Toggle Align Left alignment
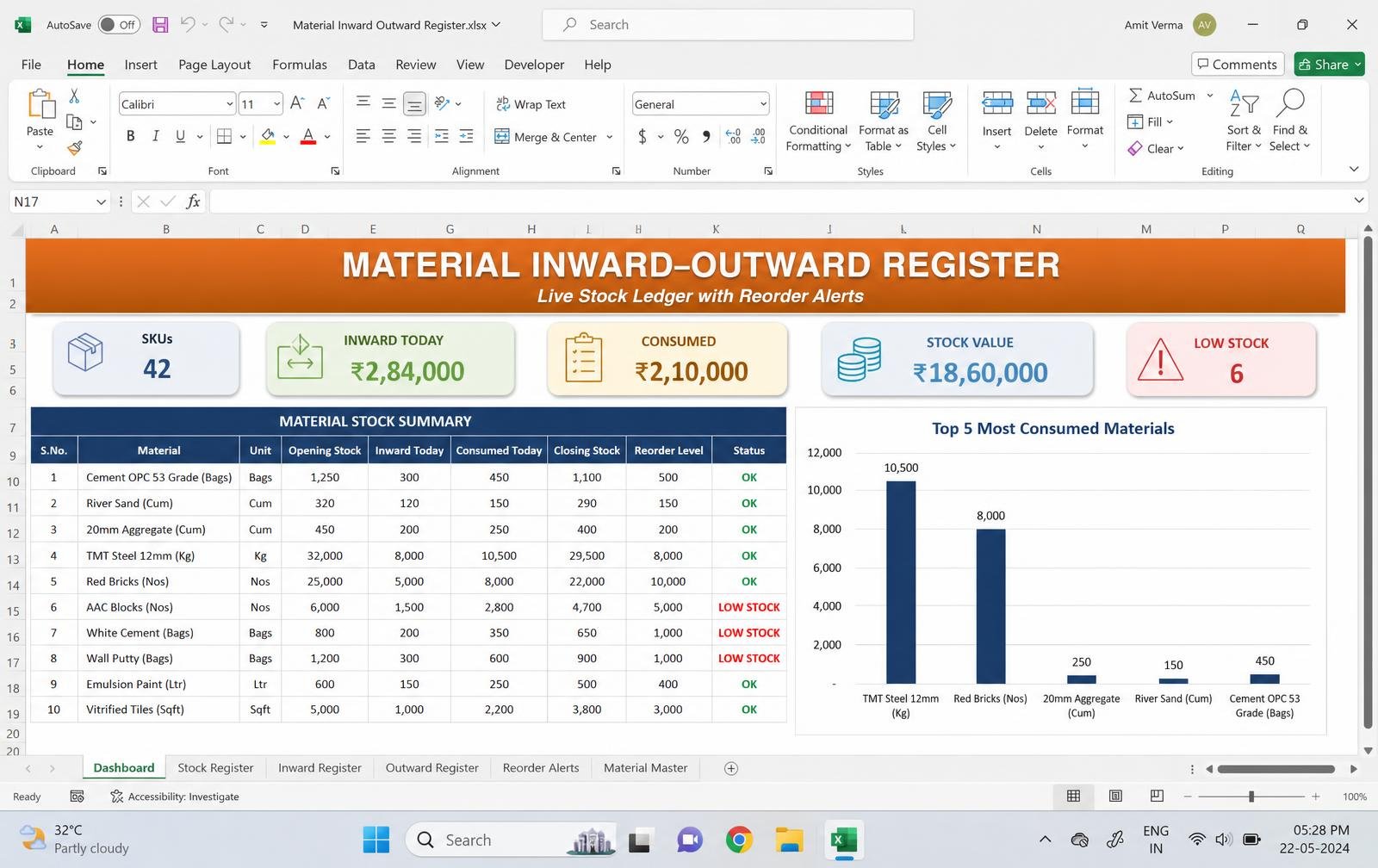The image size is (1378, 868). [363, 136]
